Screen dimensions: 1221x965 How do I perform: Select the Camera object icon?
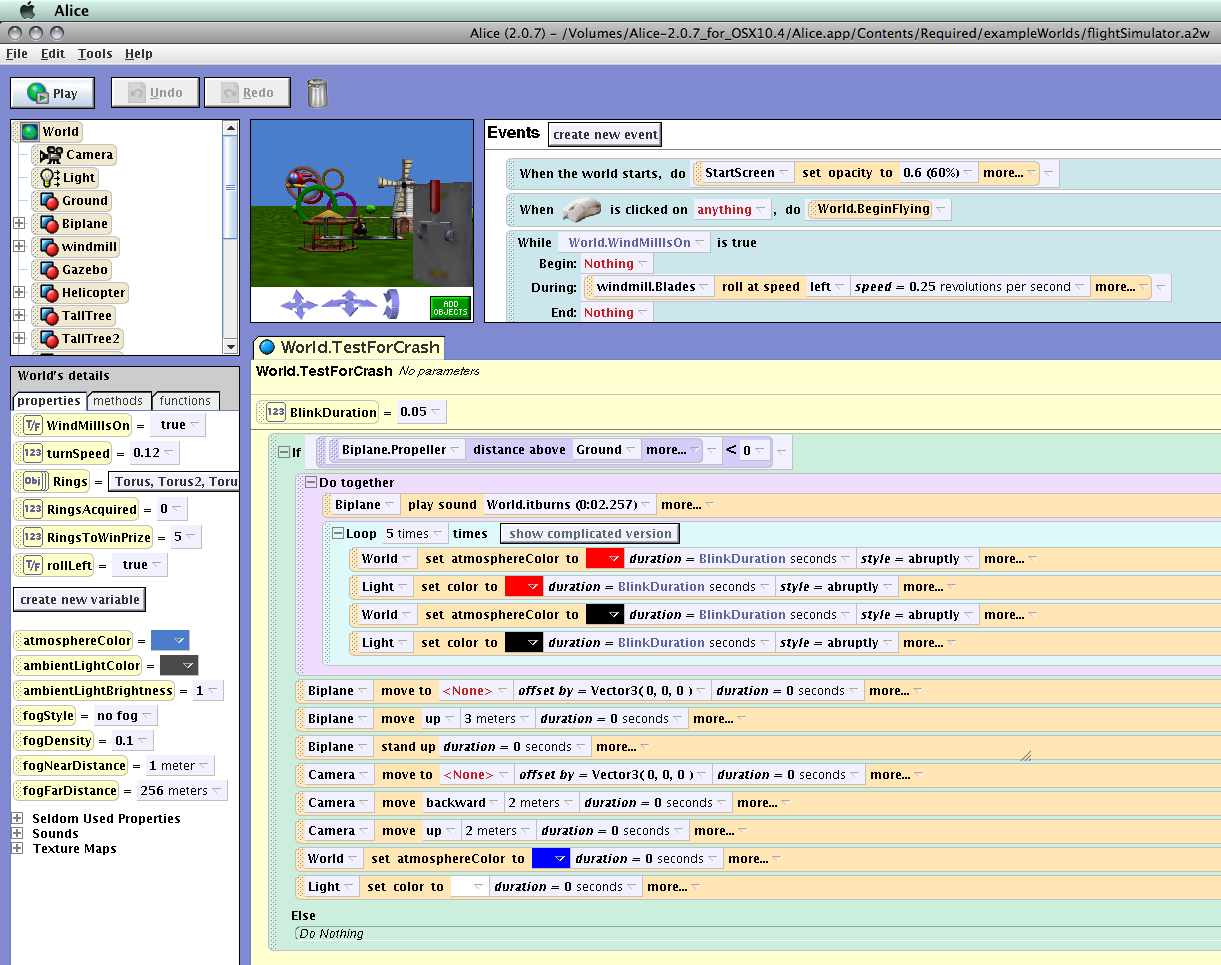(52, 155)
